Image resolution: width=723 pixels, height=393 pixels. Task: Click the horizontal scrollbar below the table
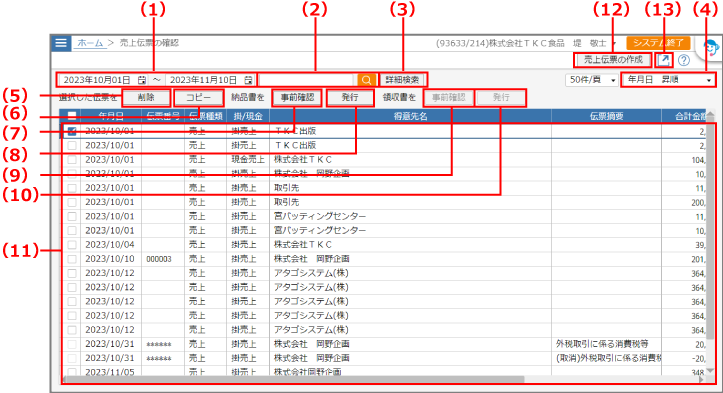pos(383,379)
